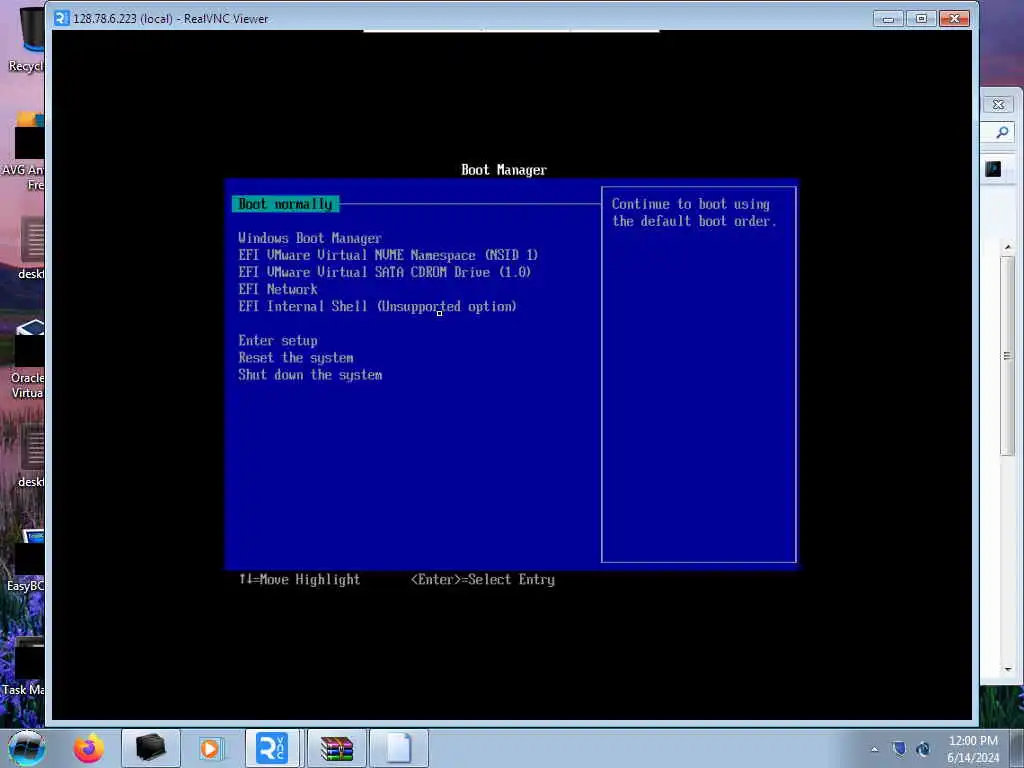This screenshot has width=1024, height=768.
Task: Open the taskbar clock showing 12:00 PM
Action: click(973, 749)
